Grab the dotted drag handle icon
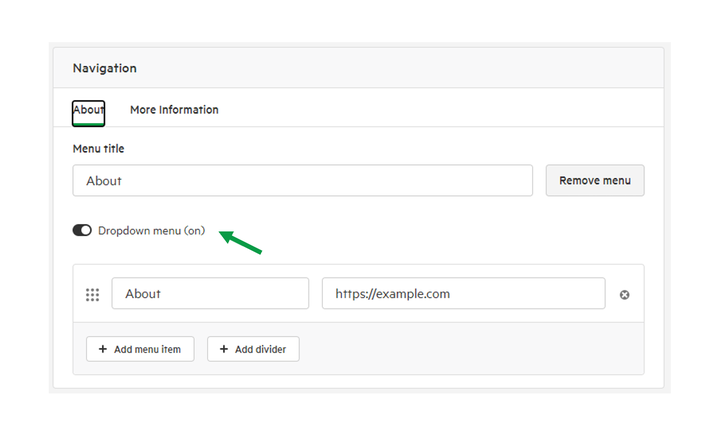 point(92,295)
